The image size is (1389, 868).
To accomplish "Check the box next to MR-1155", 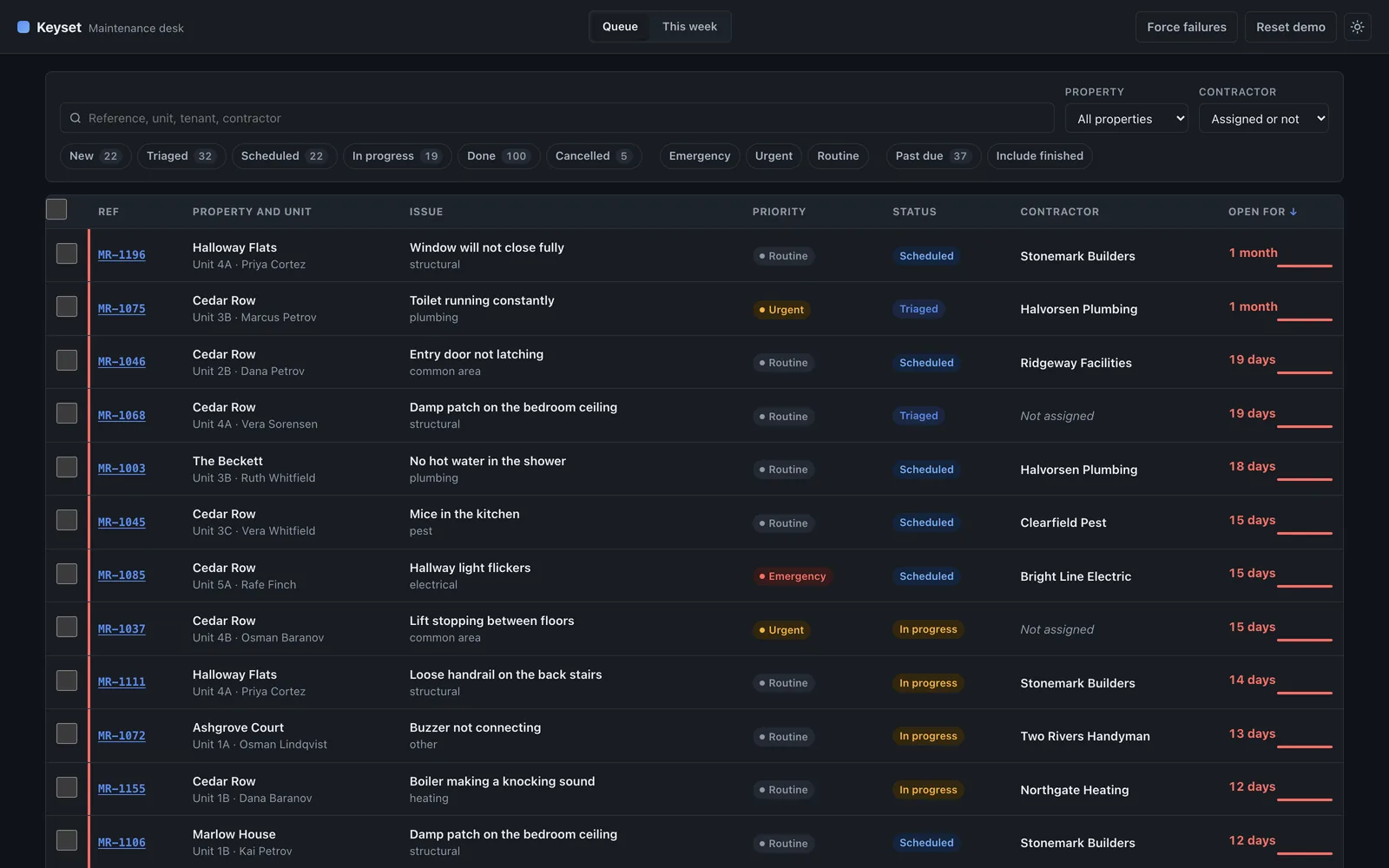I will [67, 787].
